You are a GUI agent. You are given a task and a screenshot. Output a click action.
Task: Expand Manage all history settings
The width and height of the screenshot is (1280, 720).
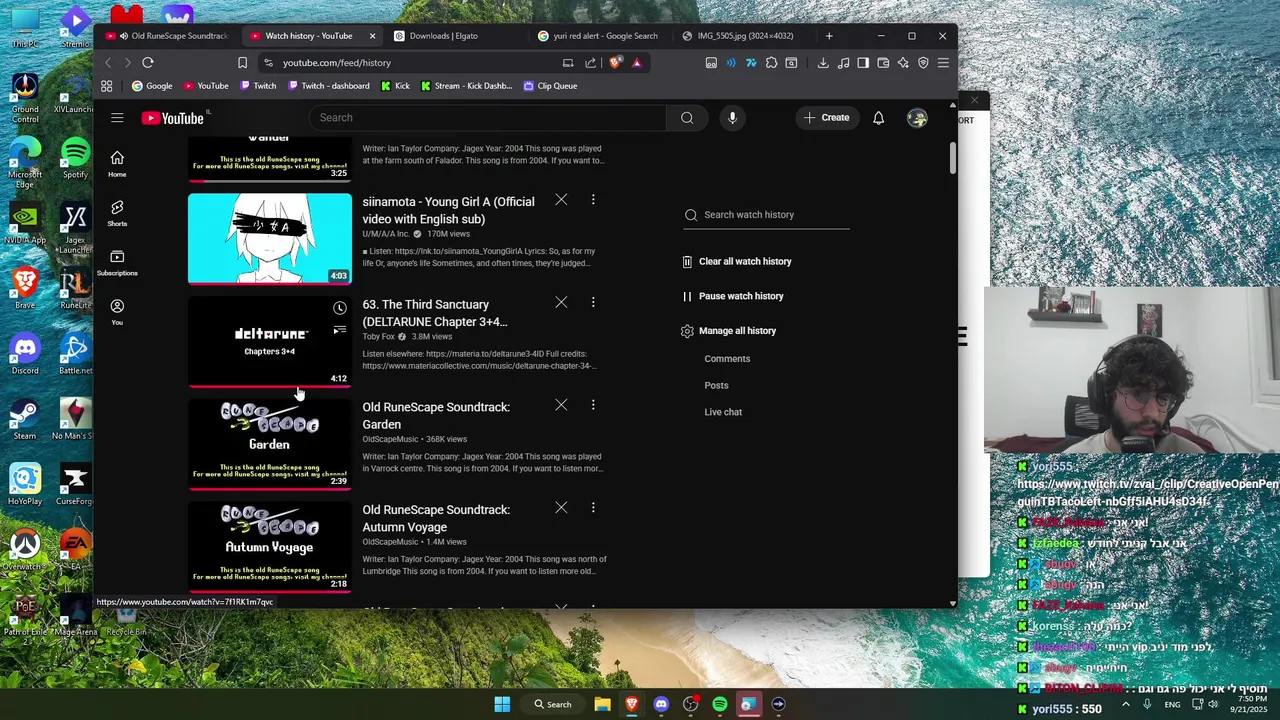tap(729, 331)
